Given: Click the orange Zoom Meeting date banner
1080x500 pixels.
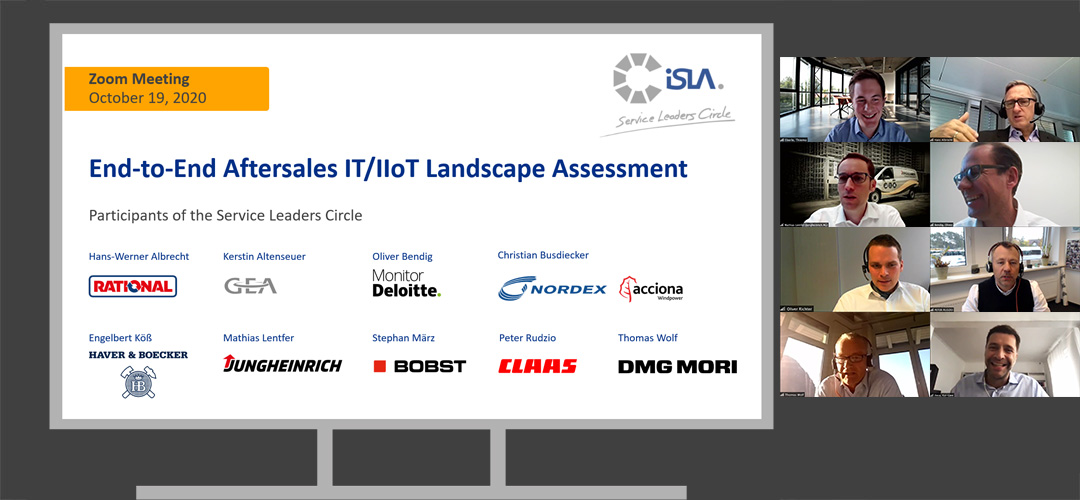Looking at the screenshot, I should point(167,89).
